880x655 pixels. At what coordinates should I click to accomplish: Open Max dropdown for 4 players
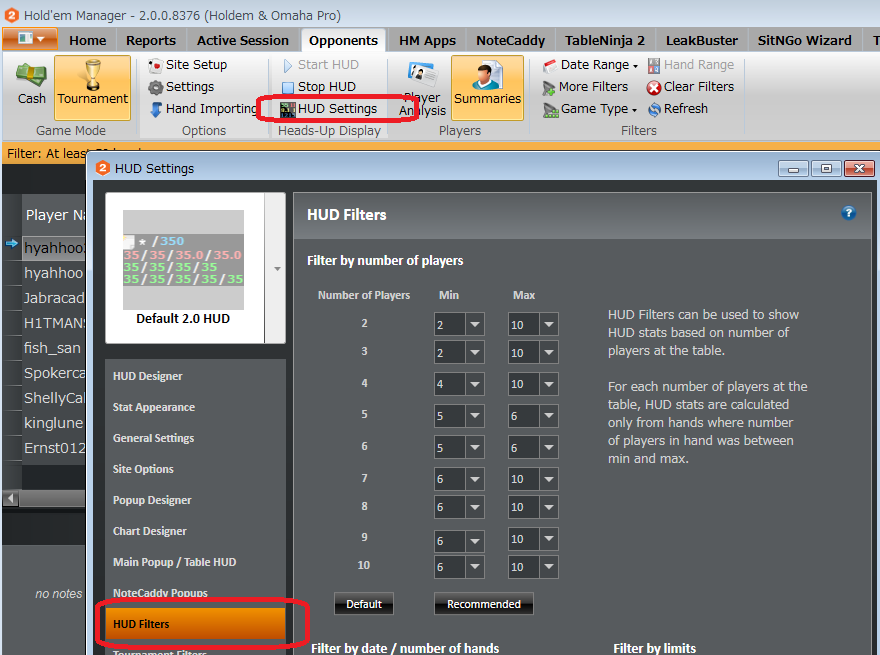pos(548,384)
